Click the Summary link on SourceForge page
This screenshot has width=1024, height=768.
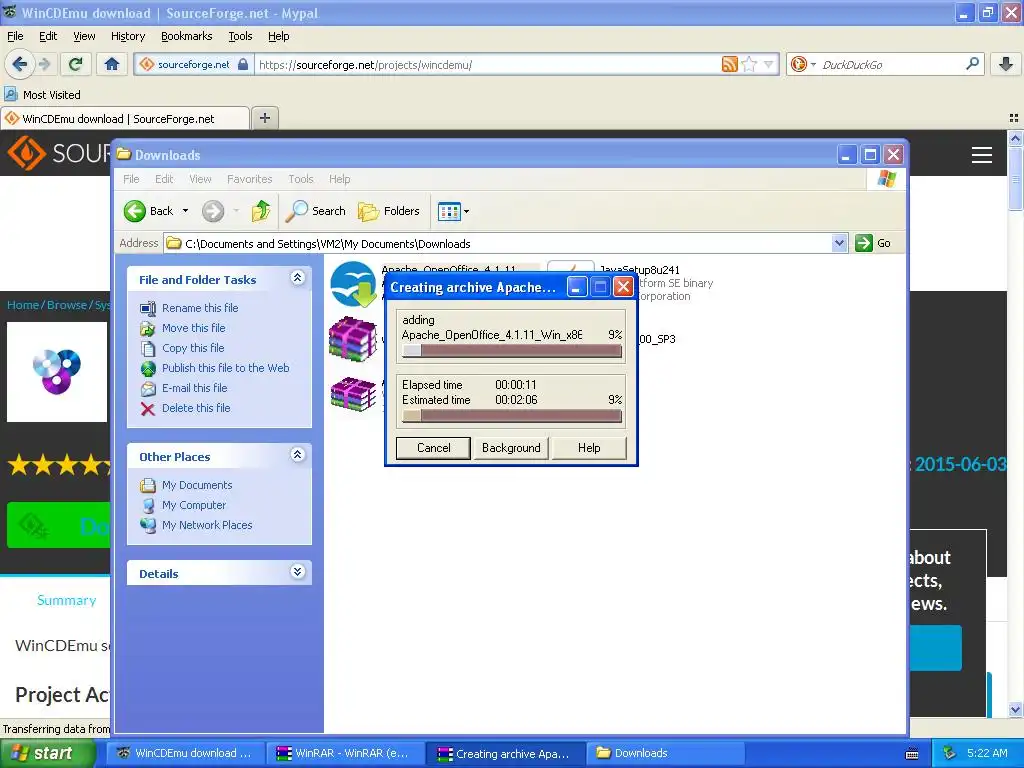click(67, 600)
